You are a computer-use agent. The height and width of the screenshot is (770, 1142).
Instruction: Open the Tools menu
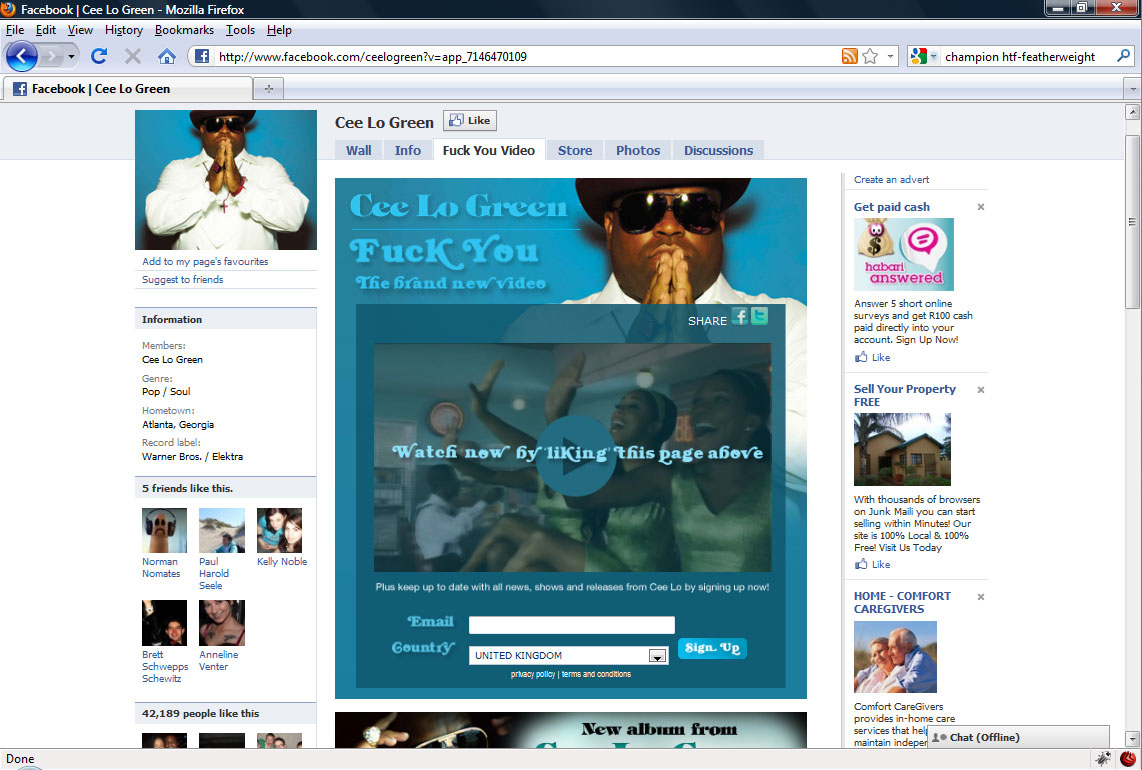tap(240, 30)
